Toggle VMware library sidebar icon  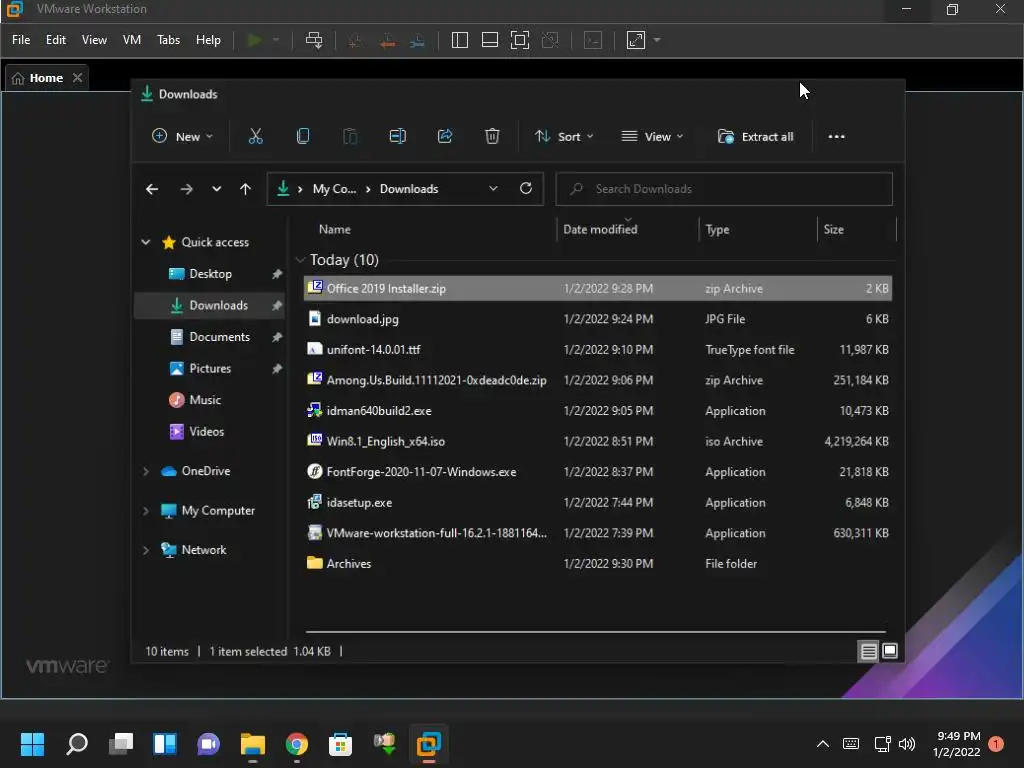[460, 40]
